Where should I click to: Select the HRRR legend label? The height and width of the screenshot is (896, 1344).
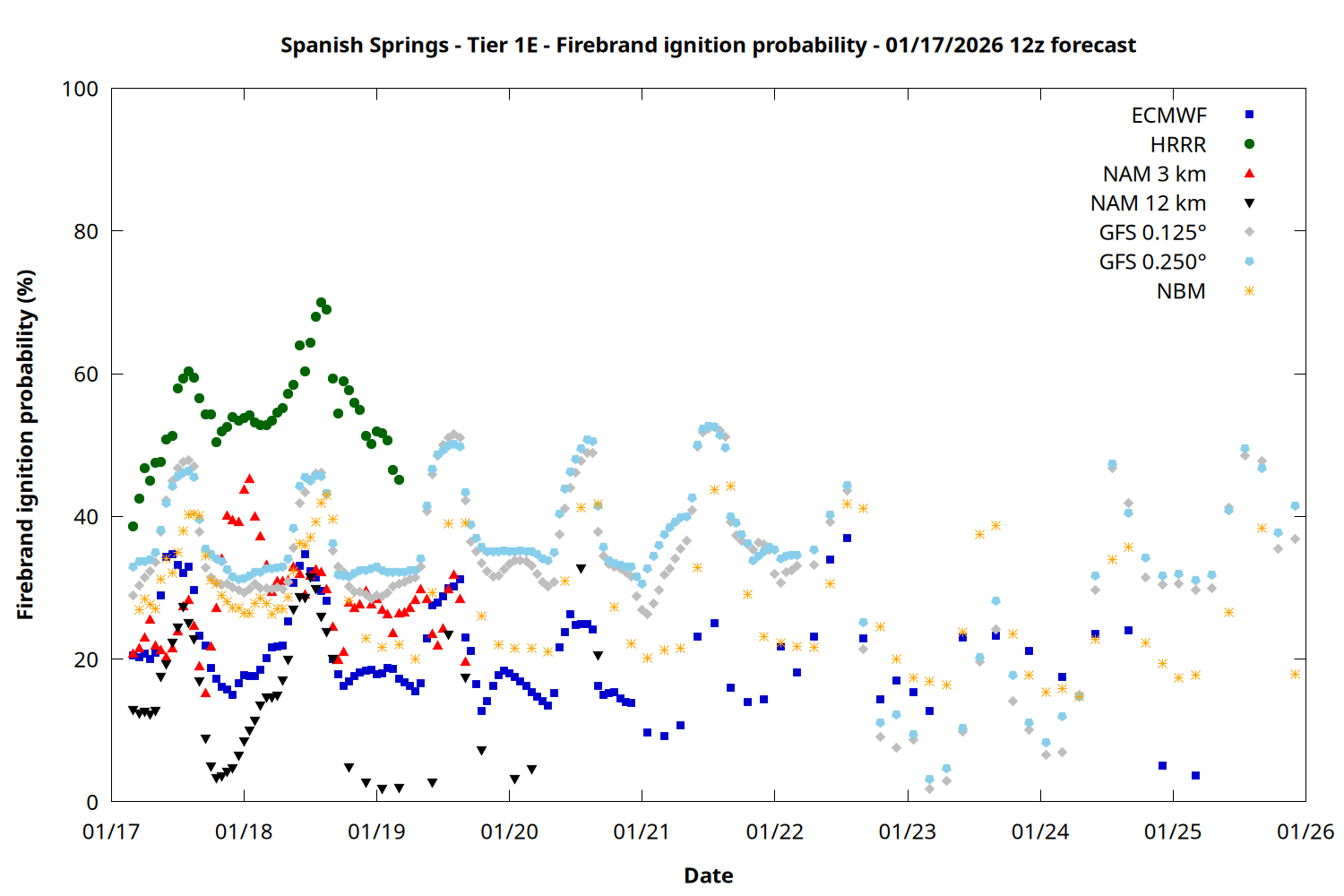point(1178,145)
